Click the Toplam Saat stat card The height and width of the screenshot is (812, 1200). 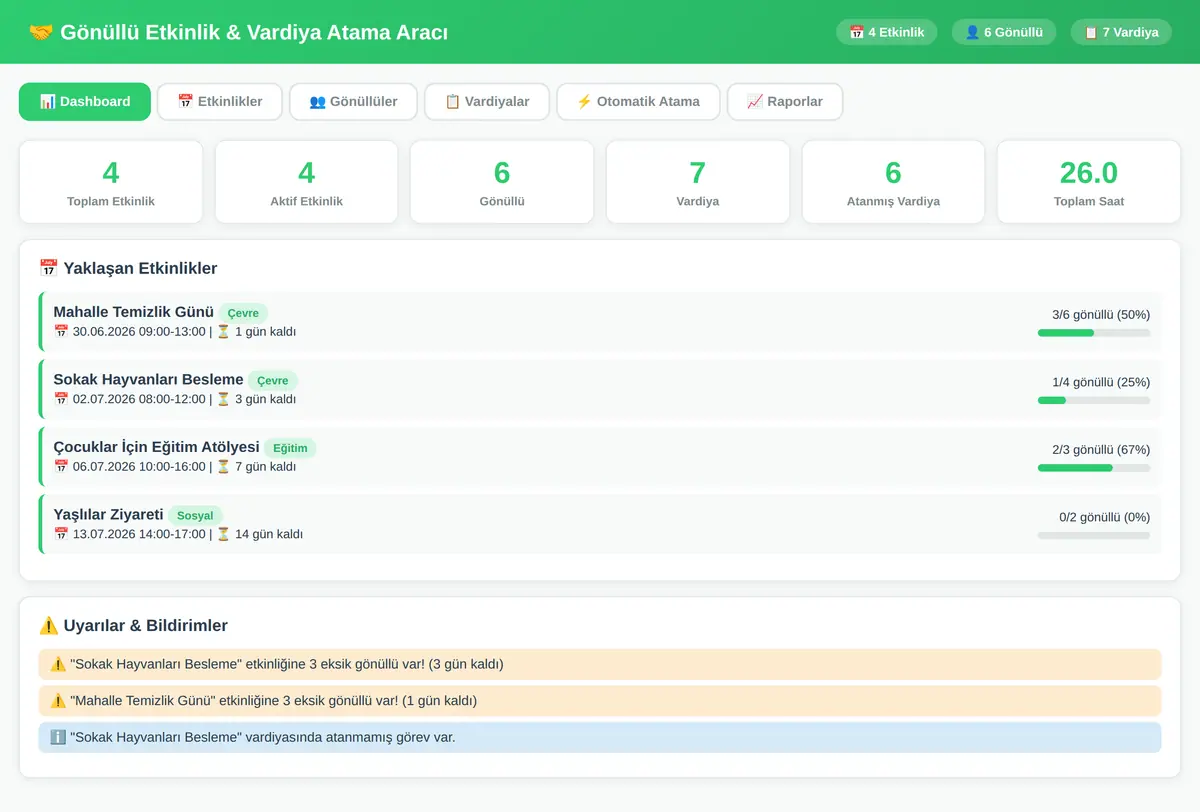pos(1089,181)
